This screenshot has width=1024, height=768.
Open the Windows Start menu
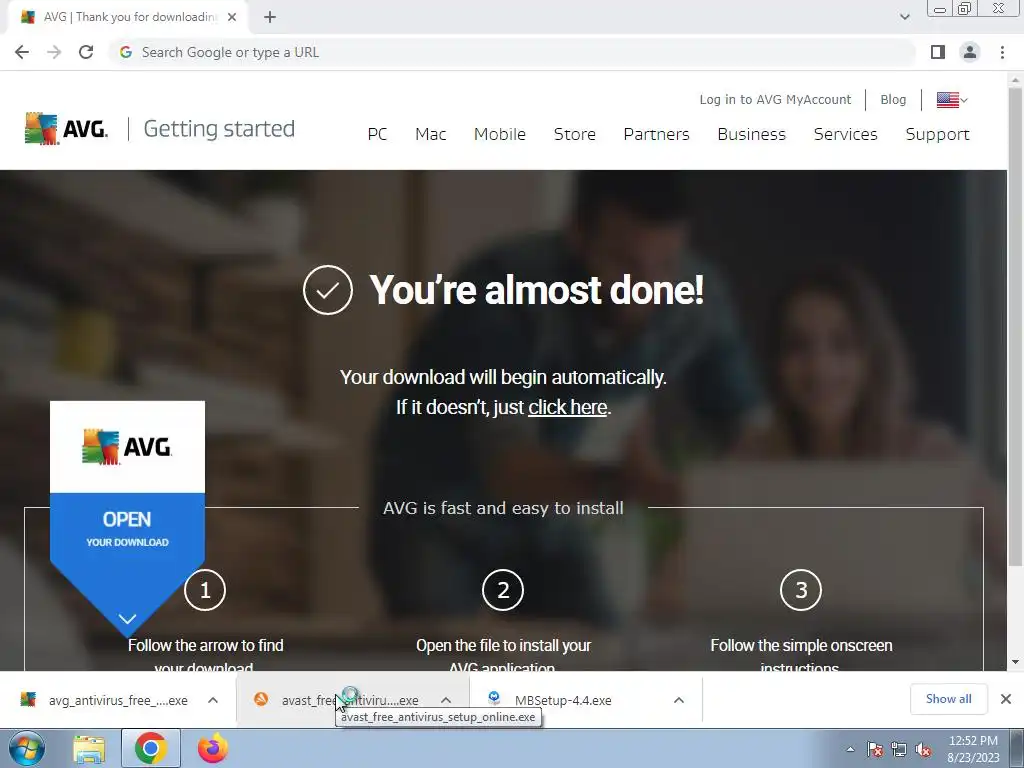pos(26,748)
